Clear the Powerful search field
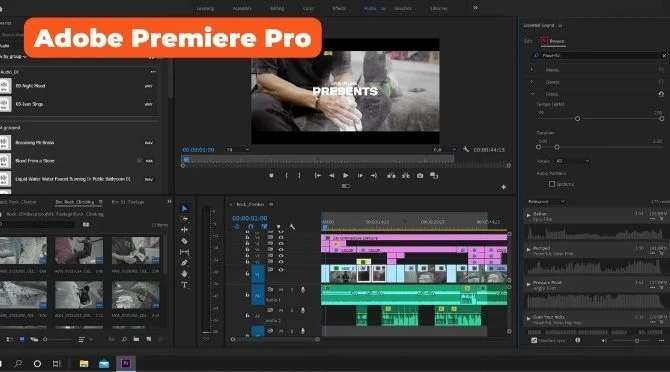 [x=664, y=56]
